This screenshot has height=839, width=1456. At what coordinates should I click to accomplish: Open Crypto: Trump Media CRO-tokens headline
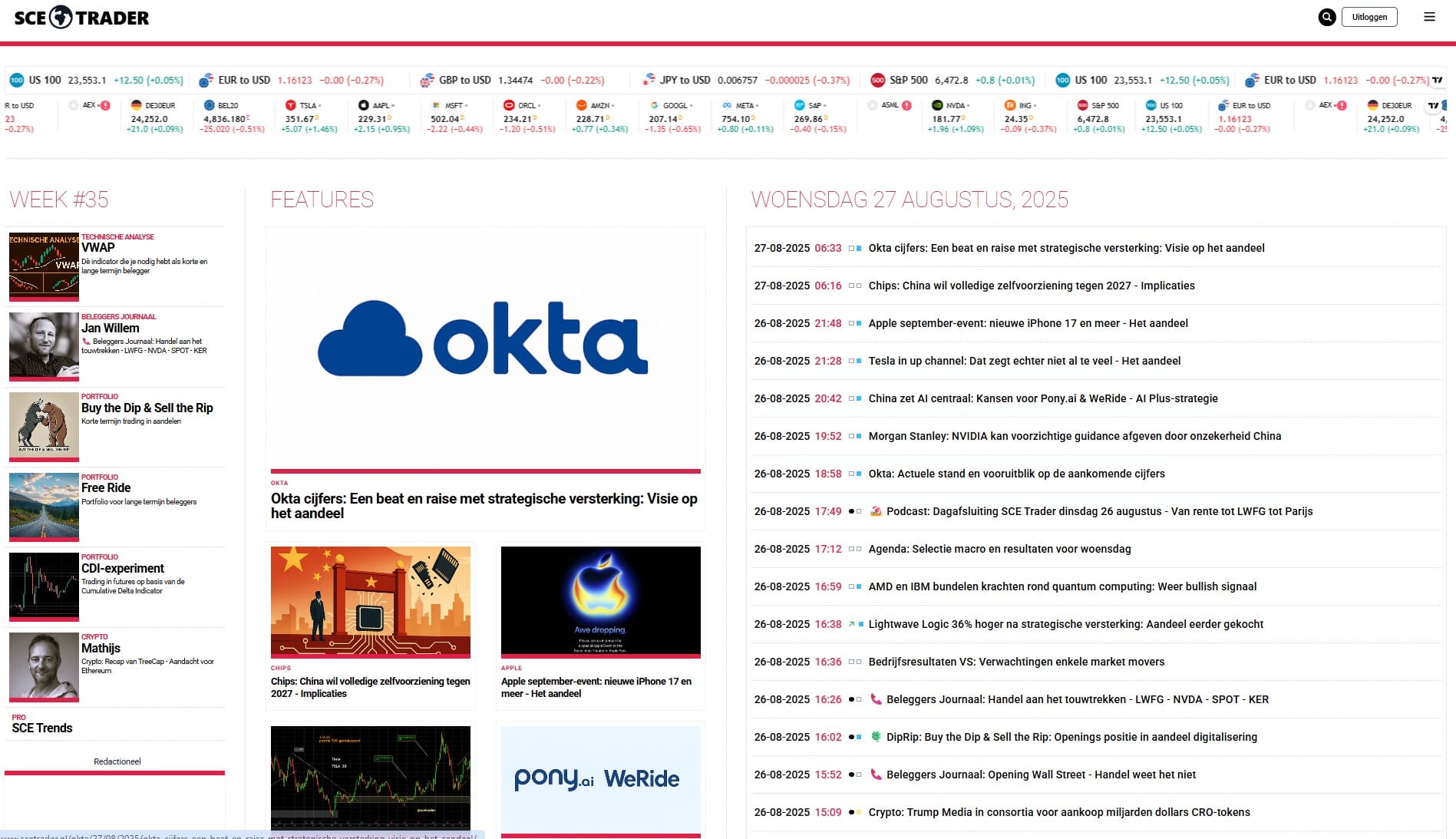coord(1059,812)
